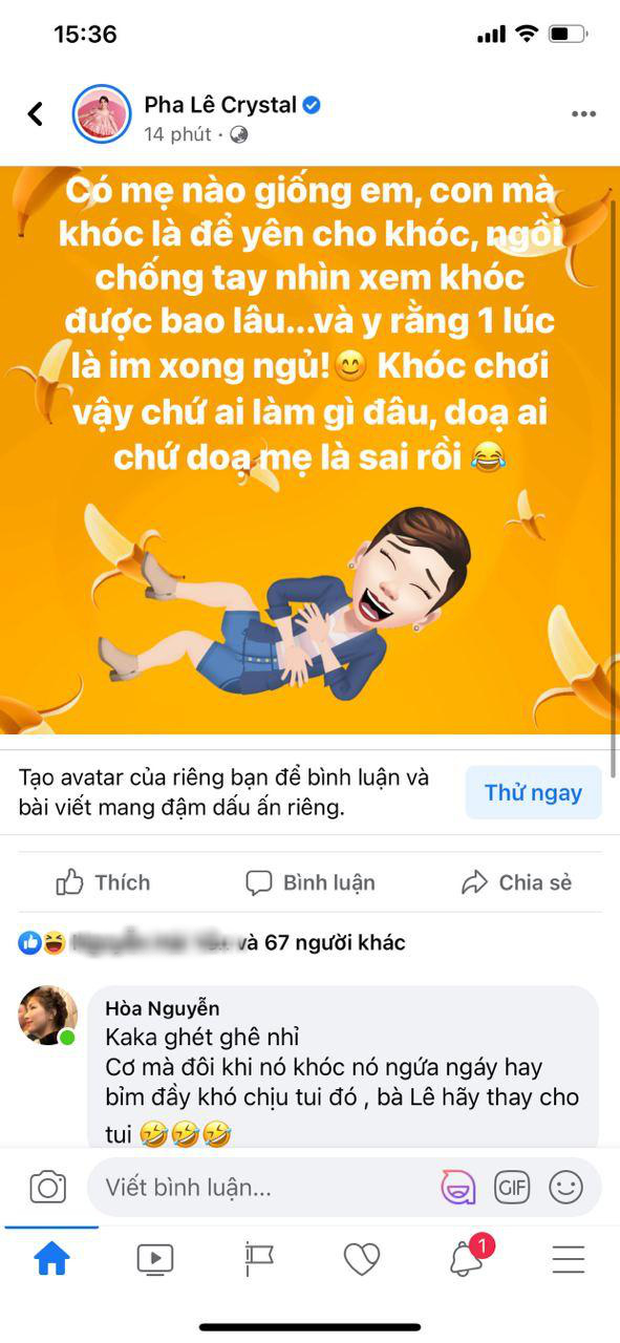This screenshot has width=620, height=1343.
Task: Open the three-dot post options menu
Action: point(584,114)
